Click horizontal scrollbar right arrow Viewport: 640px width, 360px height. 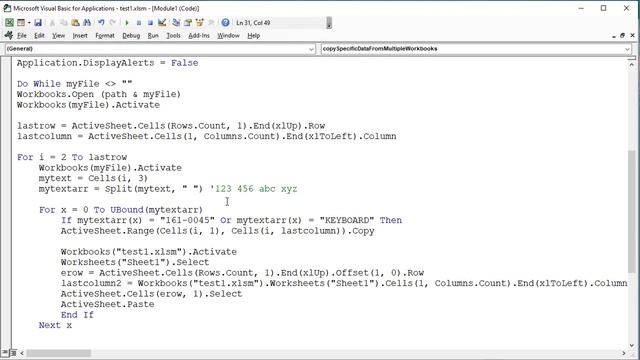click(624, 353)
